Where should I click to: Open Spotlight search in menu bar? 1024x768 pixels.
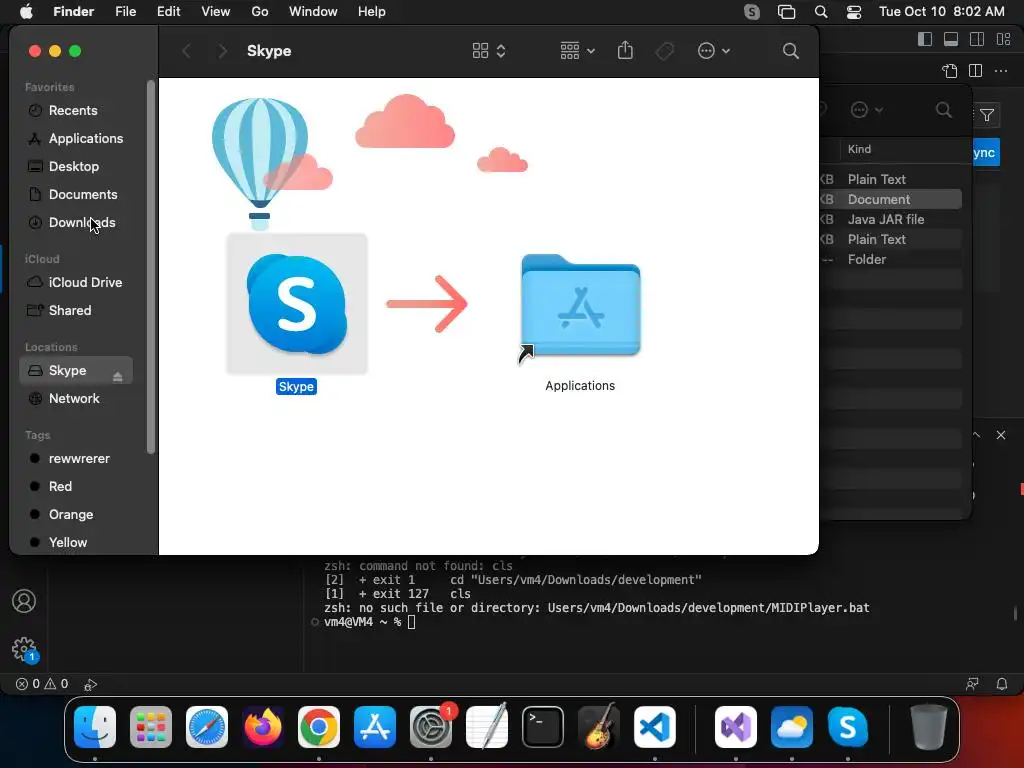coord(821,12)
